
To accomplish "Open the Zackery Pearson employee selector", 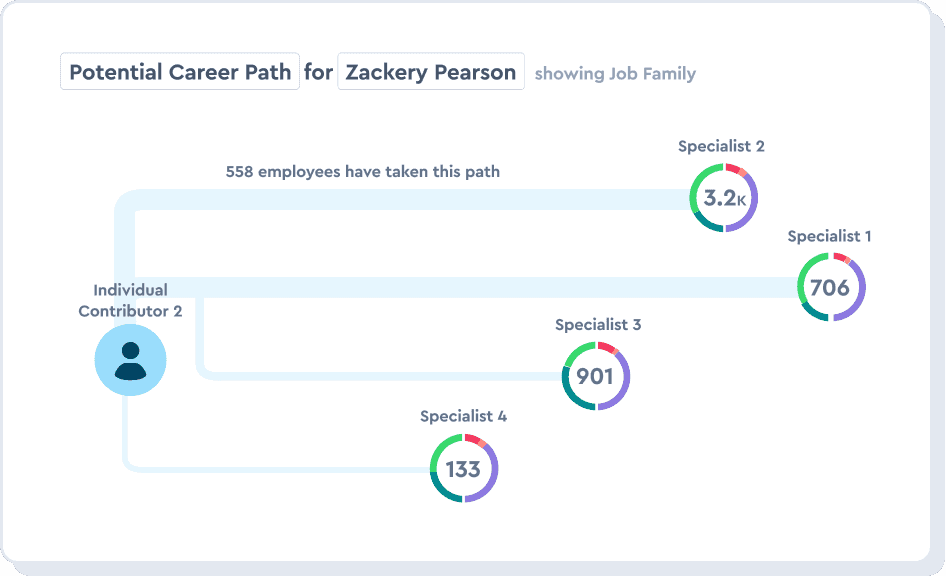I will (431, 72).
